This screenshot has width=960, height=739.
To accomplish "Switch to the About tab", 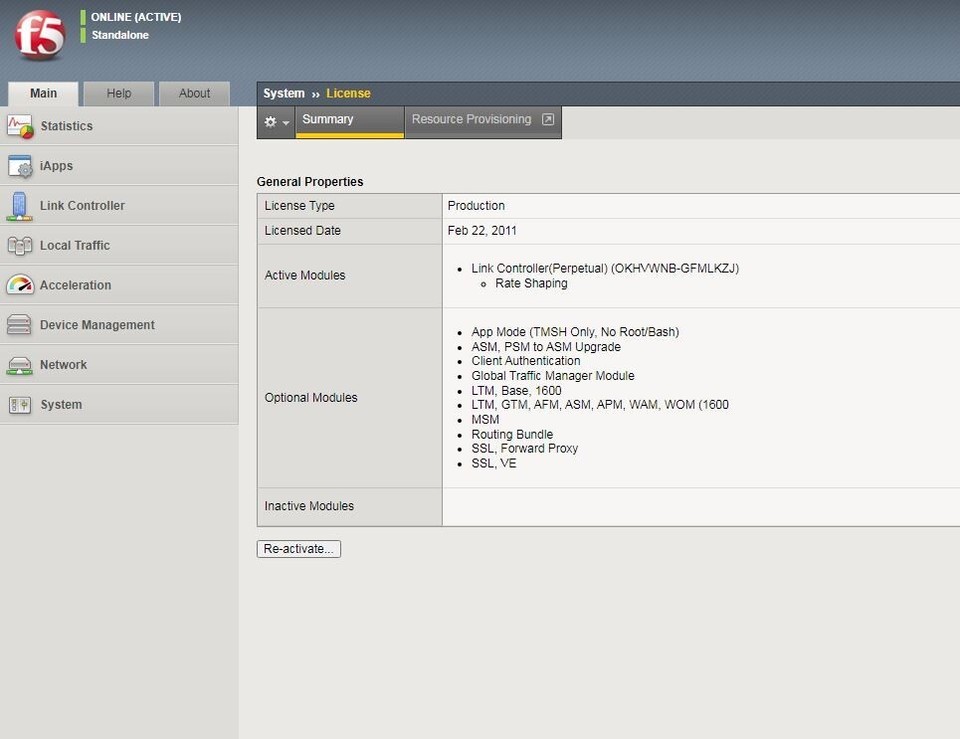I will coord(194,94).
